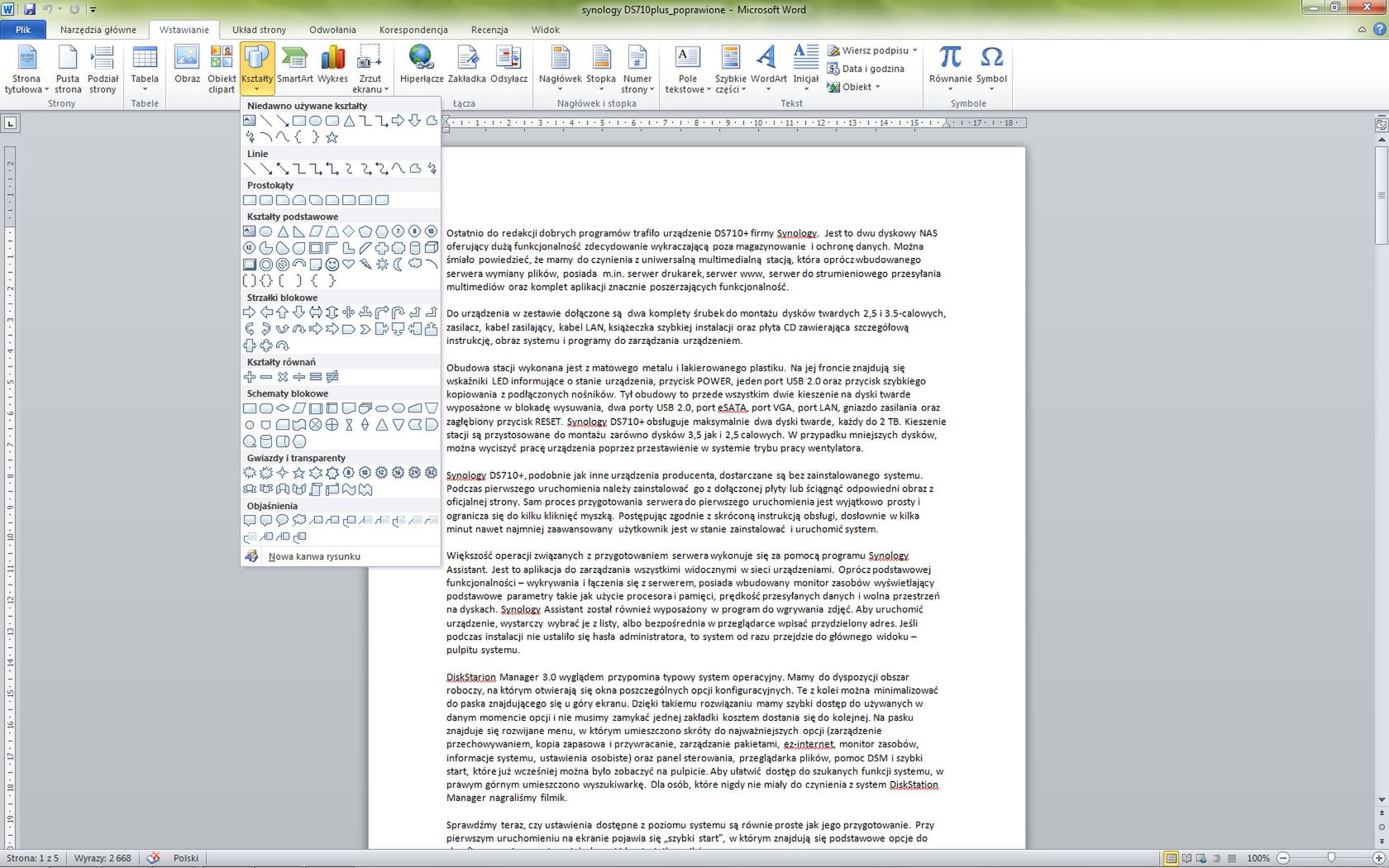
Task: Pick the not-equal equation shape
Action: 332,377
